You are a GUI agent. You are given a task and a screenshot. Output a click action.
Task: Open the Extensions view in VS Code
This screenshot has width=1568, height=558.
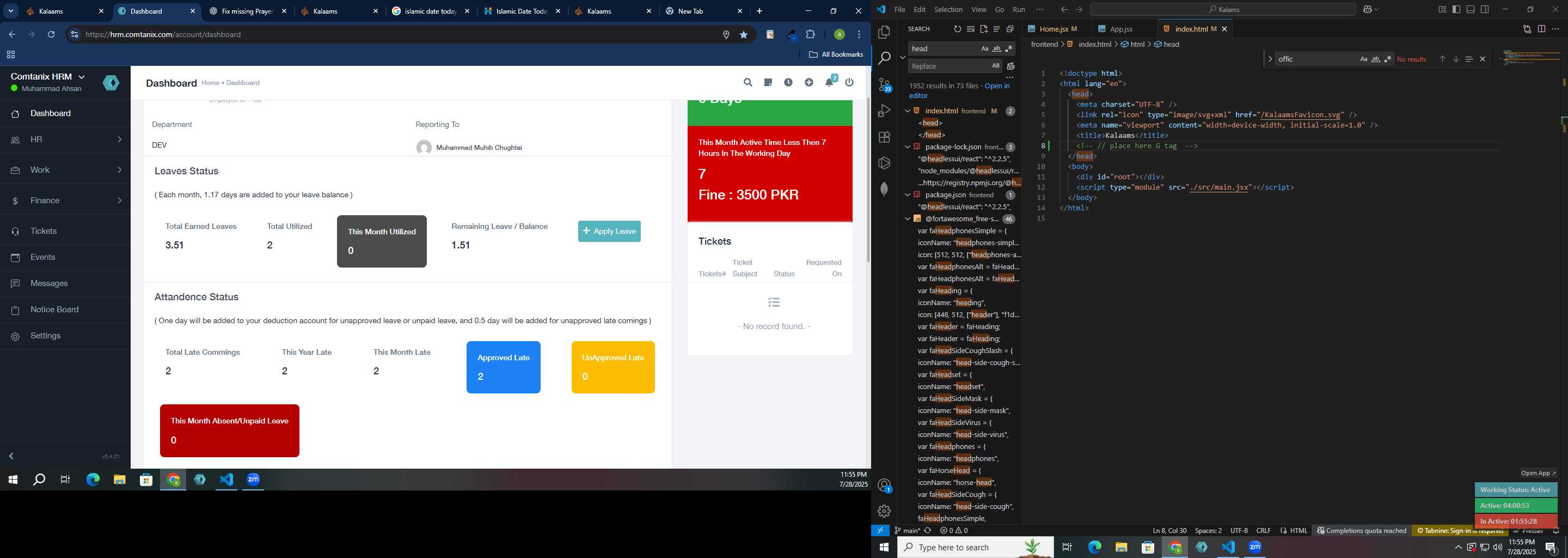tap(884, 137)
